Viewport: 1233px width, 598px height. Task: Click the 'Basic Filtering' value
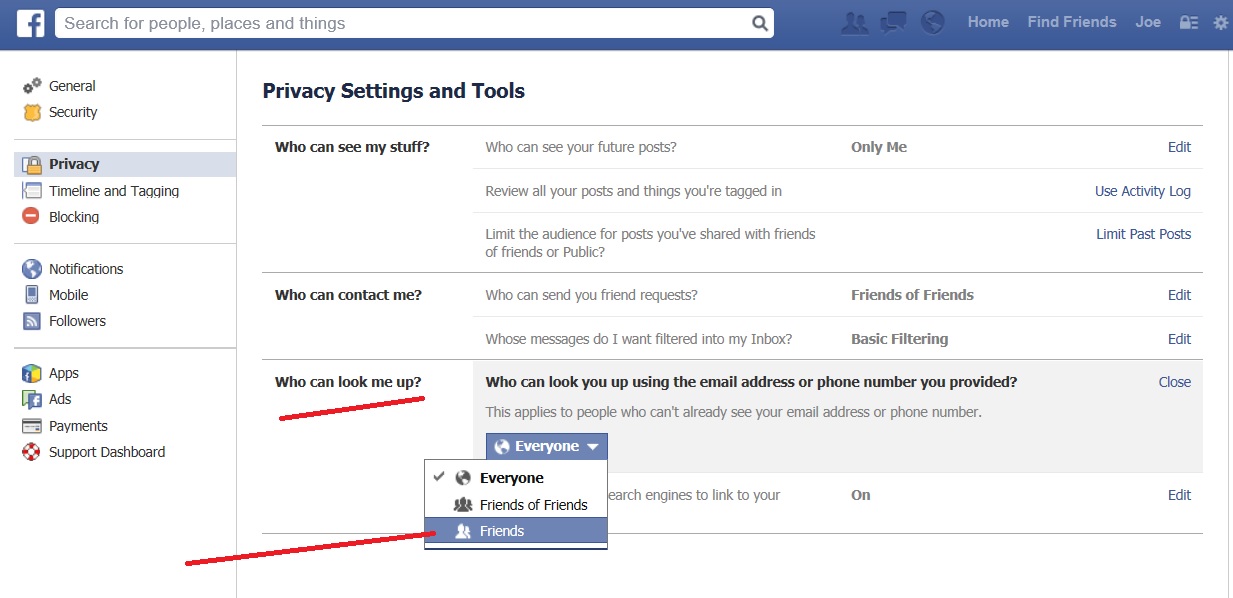coord(900,339)
